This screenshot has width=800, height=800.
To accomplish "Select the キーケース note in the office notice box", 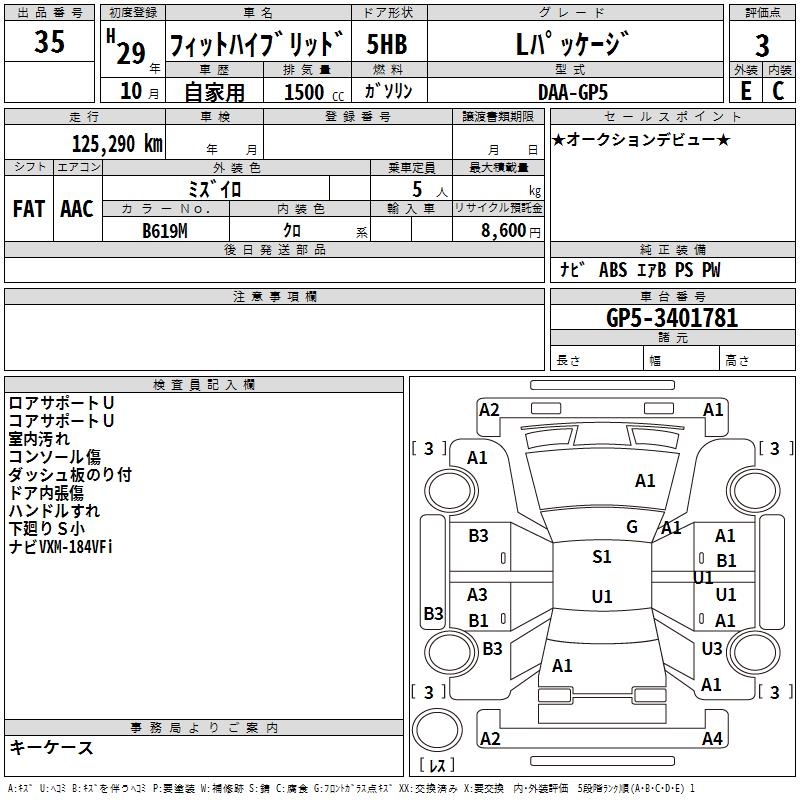I will (x=52, y=748).
